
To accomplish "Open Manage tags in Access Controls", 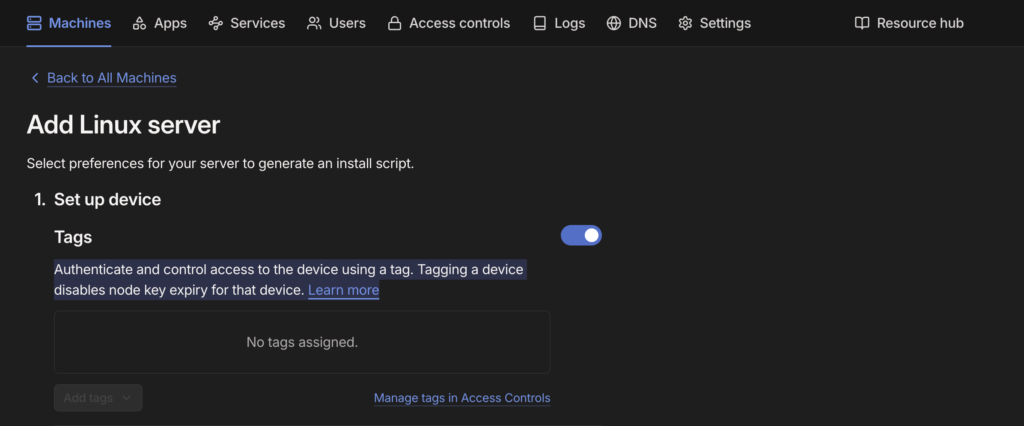I will 461,398.
